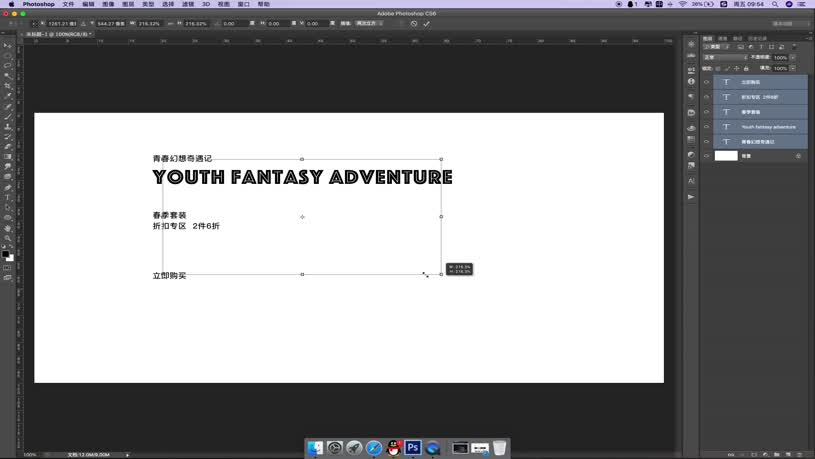The width and height of the screenshot is (815, 459).
Task: Open Spotlight search in menu bar
Action: tap(775, 4)
